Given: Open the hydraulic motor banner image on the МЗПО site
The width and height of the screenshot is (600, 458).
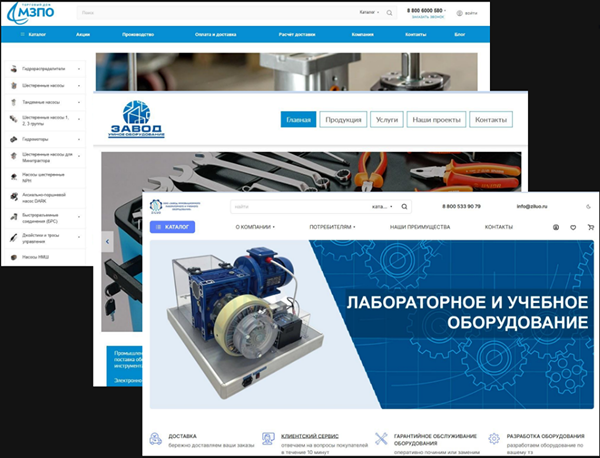Looking at the screenshot, I should tap(286, 72).
